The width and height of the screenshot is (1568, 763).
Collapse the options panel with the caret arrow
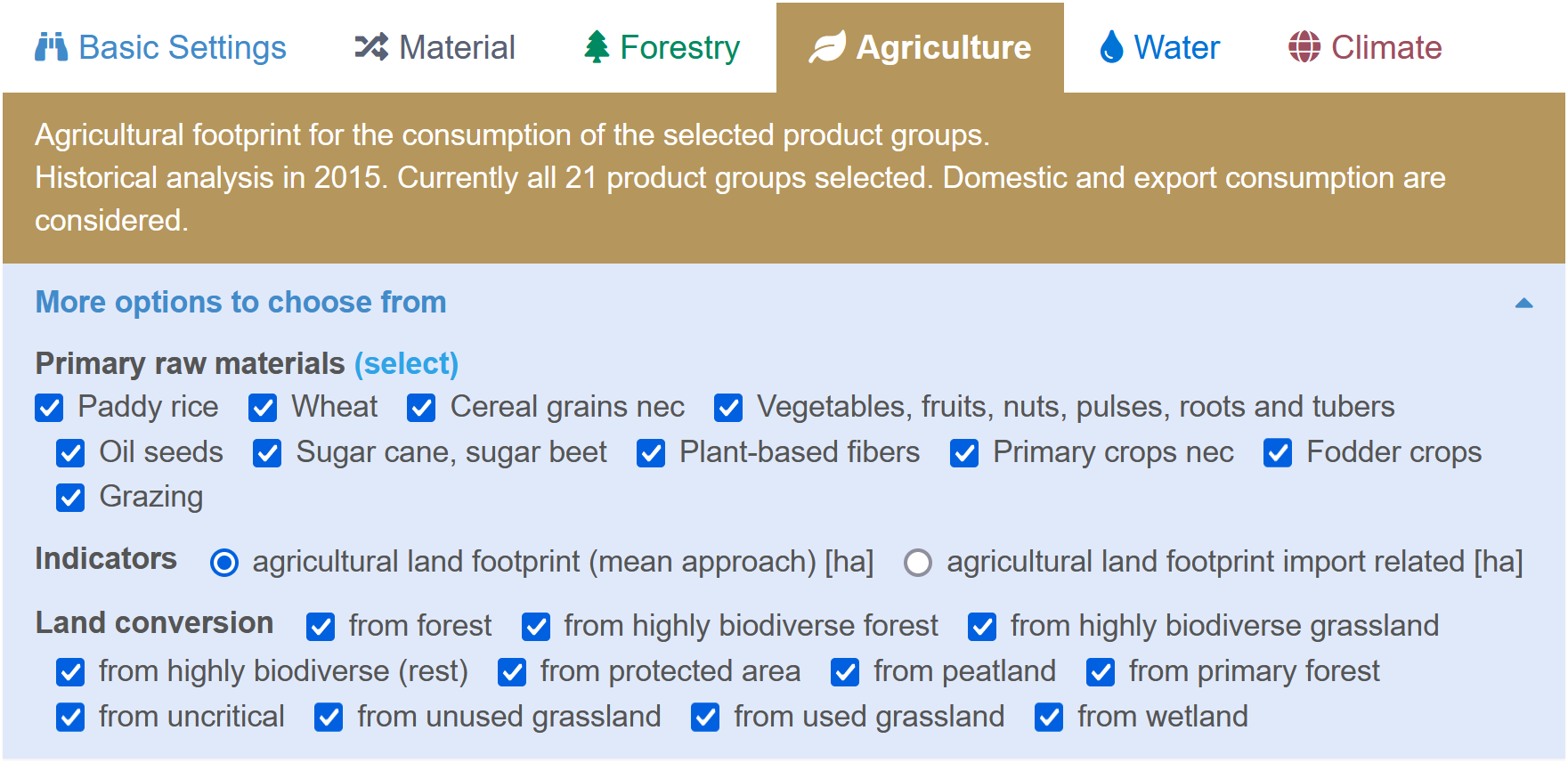click(1523, 303)
